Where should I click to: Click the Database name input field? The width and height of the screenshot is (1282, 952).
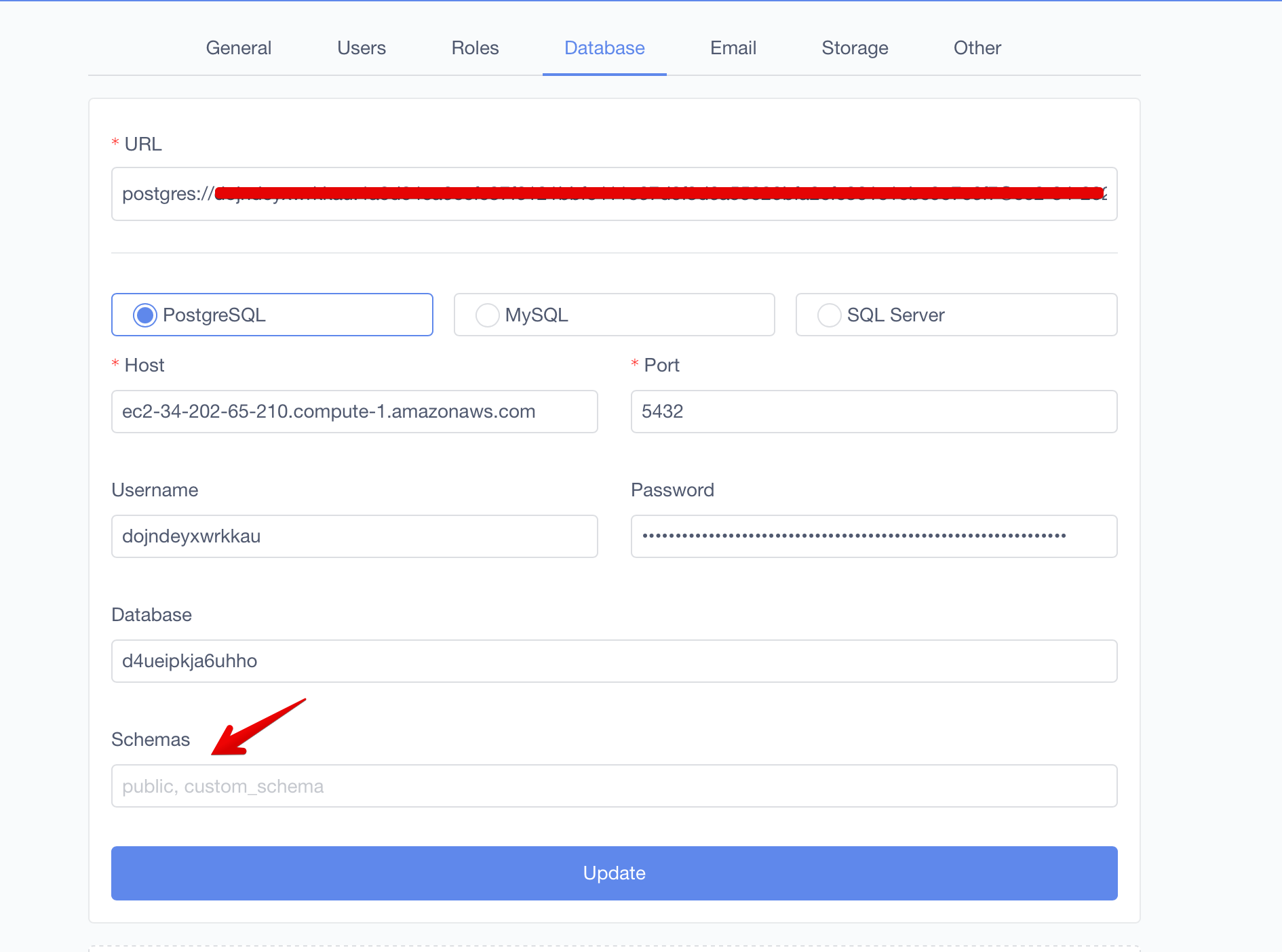click(x=614, y=661)
